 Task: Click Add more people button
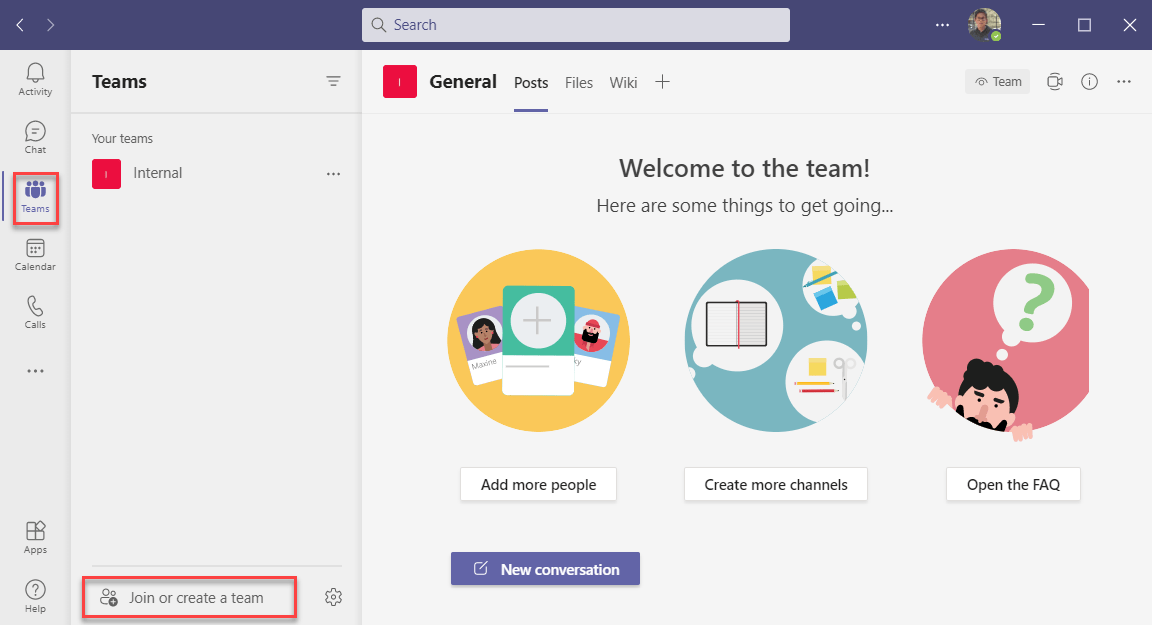pos(539,485)
